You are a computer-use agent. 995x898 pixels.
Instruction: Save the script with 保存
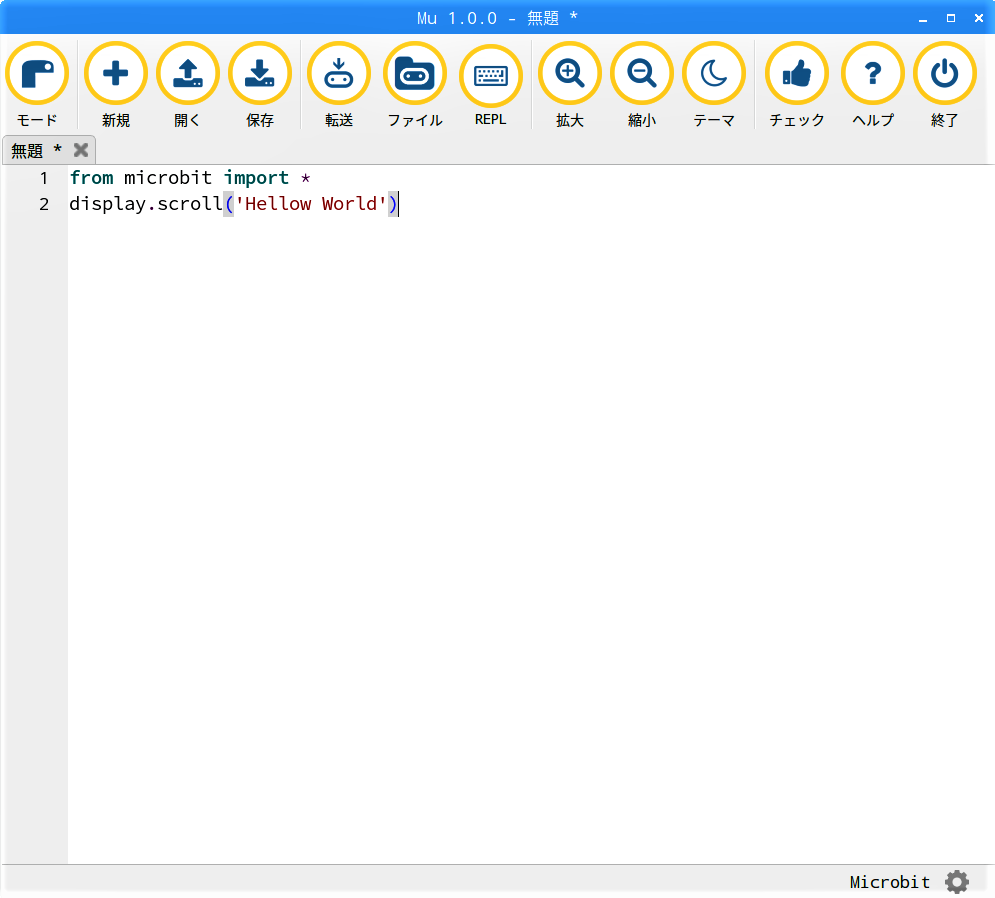(x=260, y=85)
